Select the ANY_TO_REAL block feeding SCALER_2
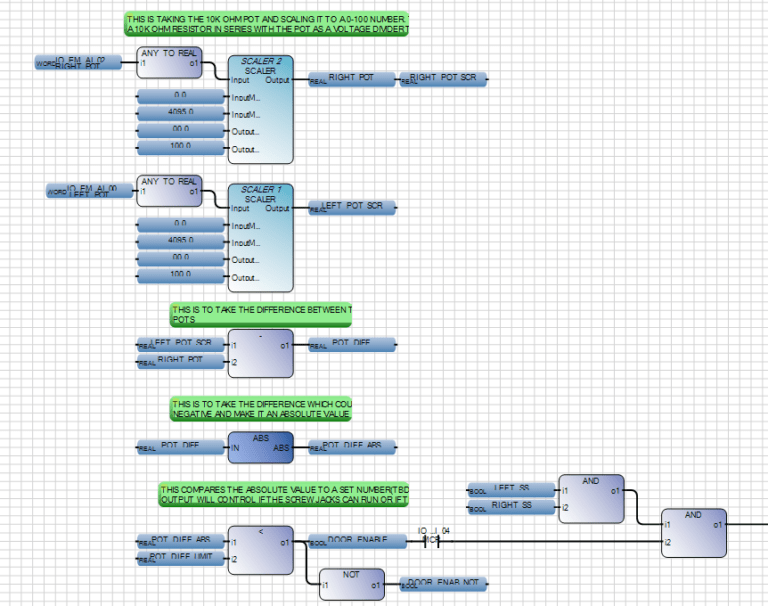The image size is (768, 606). click(169, 62)
